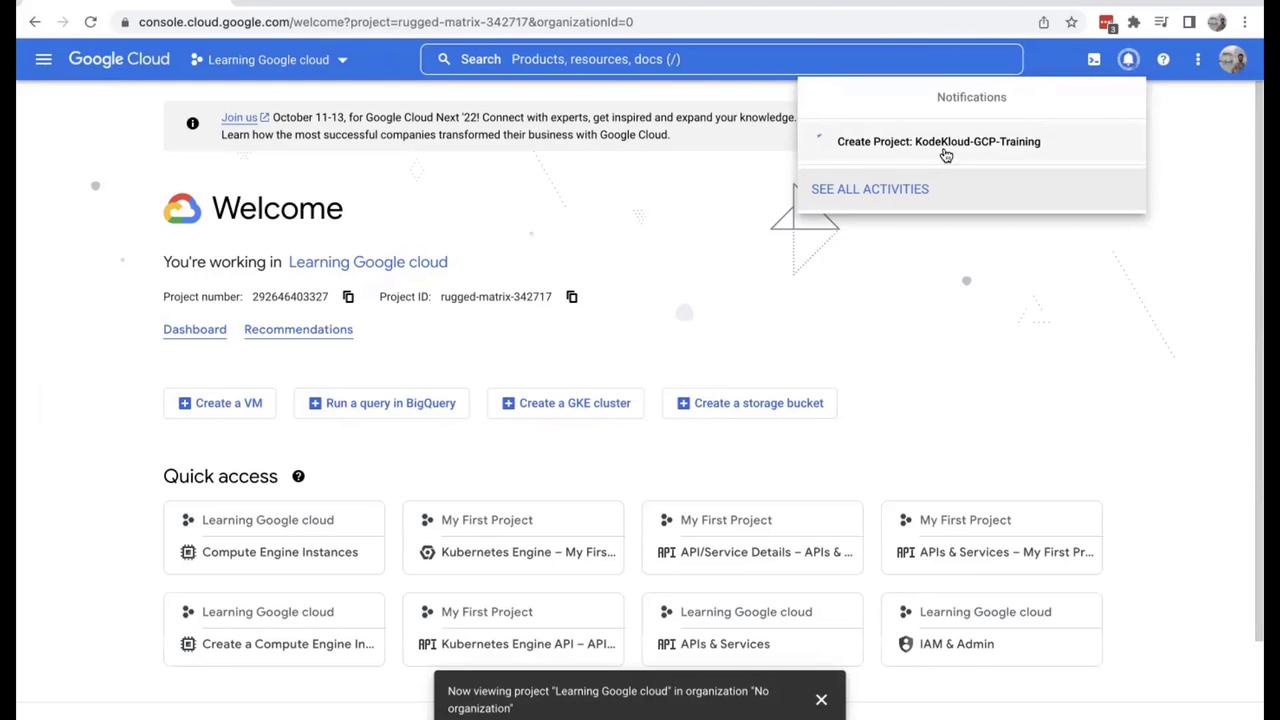Open the Chrome three-dot menu
This screenshot has height=720, width=1280.
1245,22
